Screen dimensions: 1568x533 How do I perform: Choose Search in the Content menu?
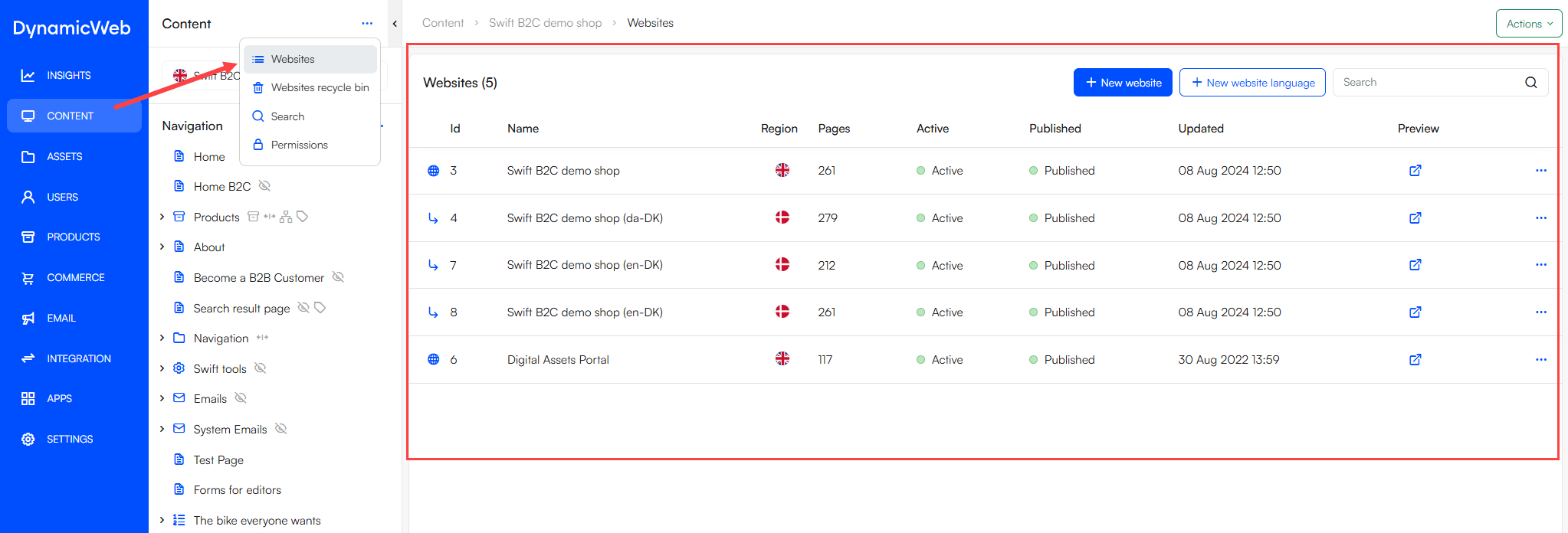pyautogui.click(x=310, y=116)
